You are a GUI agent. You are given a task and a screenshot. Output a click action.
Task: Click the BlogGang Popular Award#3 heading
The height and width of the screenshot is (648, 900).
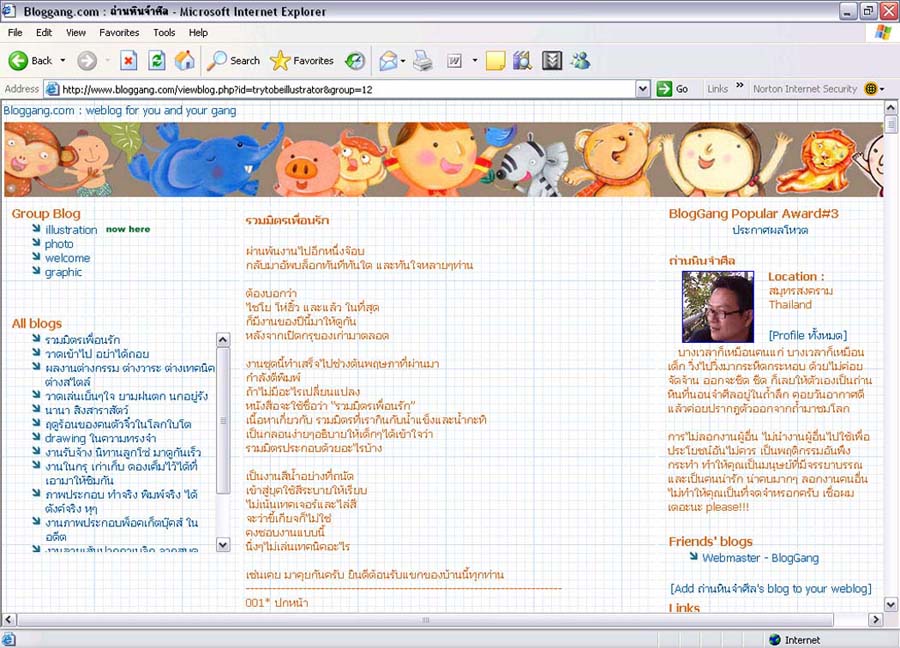click(x=754, y=214)
